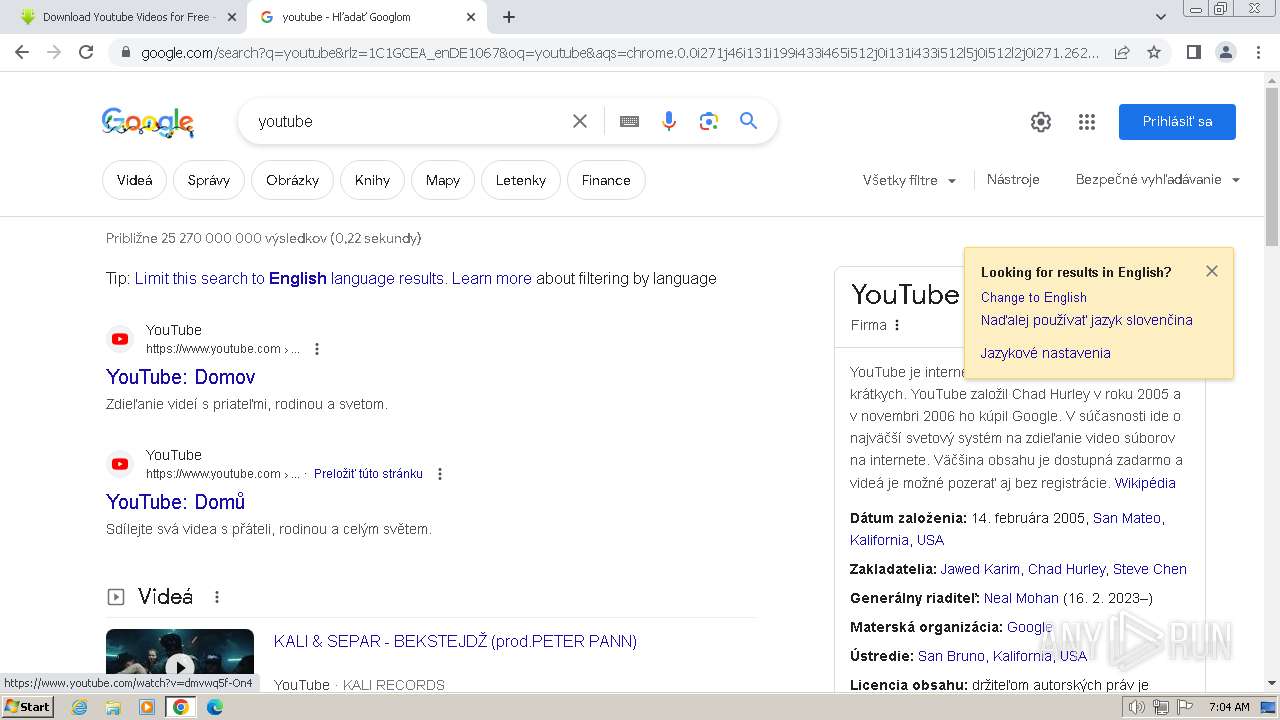
Task: Filter results by Videá
Action: (135, 180)
